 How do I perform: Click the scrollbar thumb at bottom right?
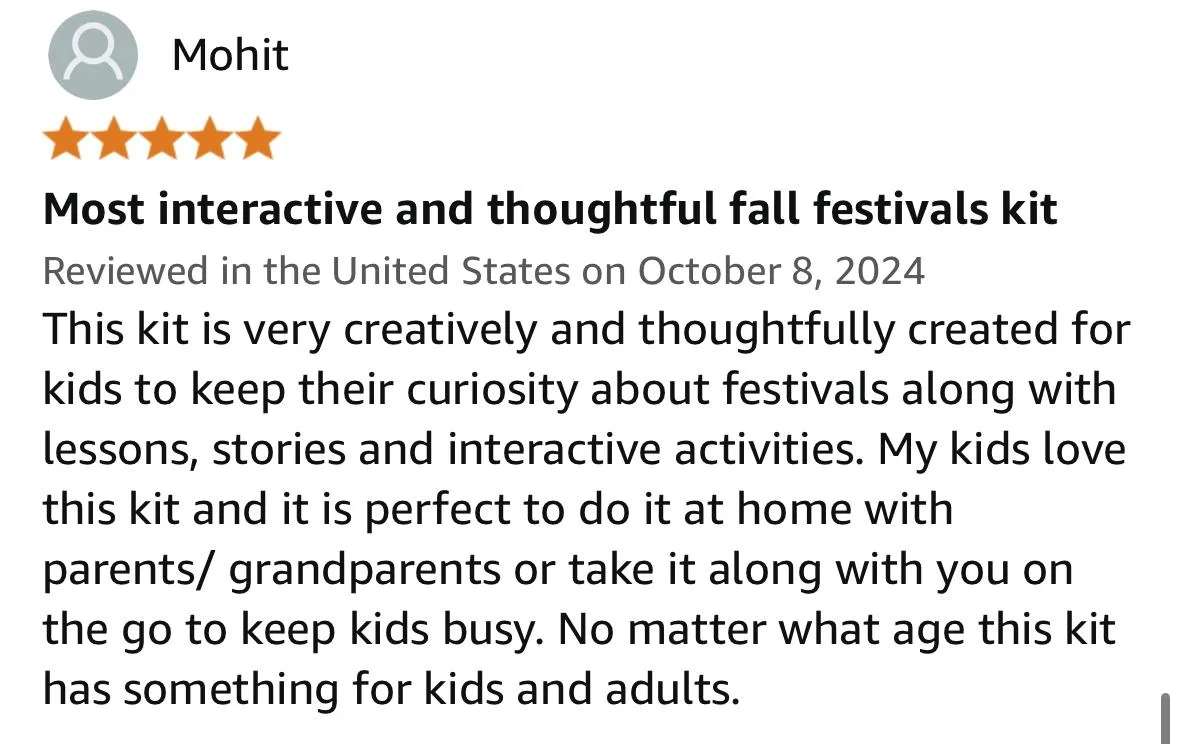click(1165, 718)
